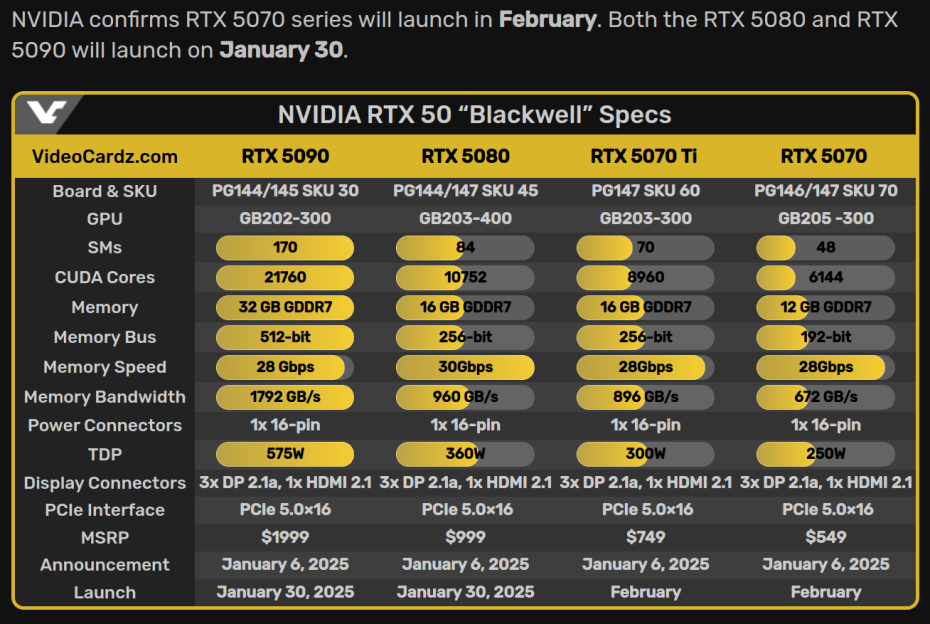Screen dimensions: 930x624
Task: Click the 84 SMs bar
Action: [465, 248]
